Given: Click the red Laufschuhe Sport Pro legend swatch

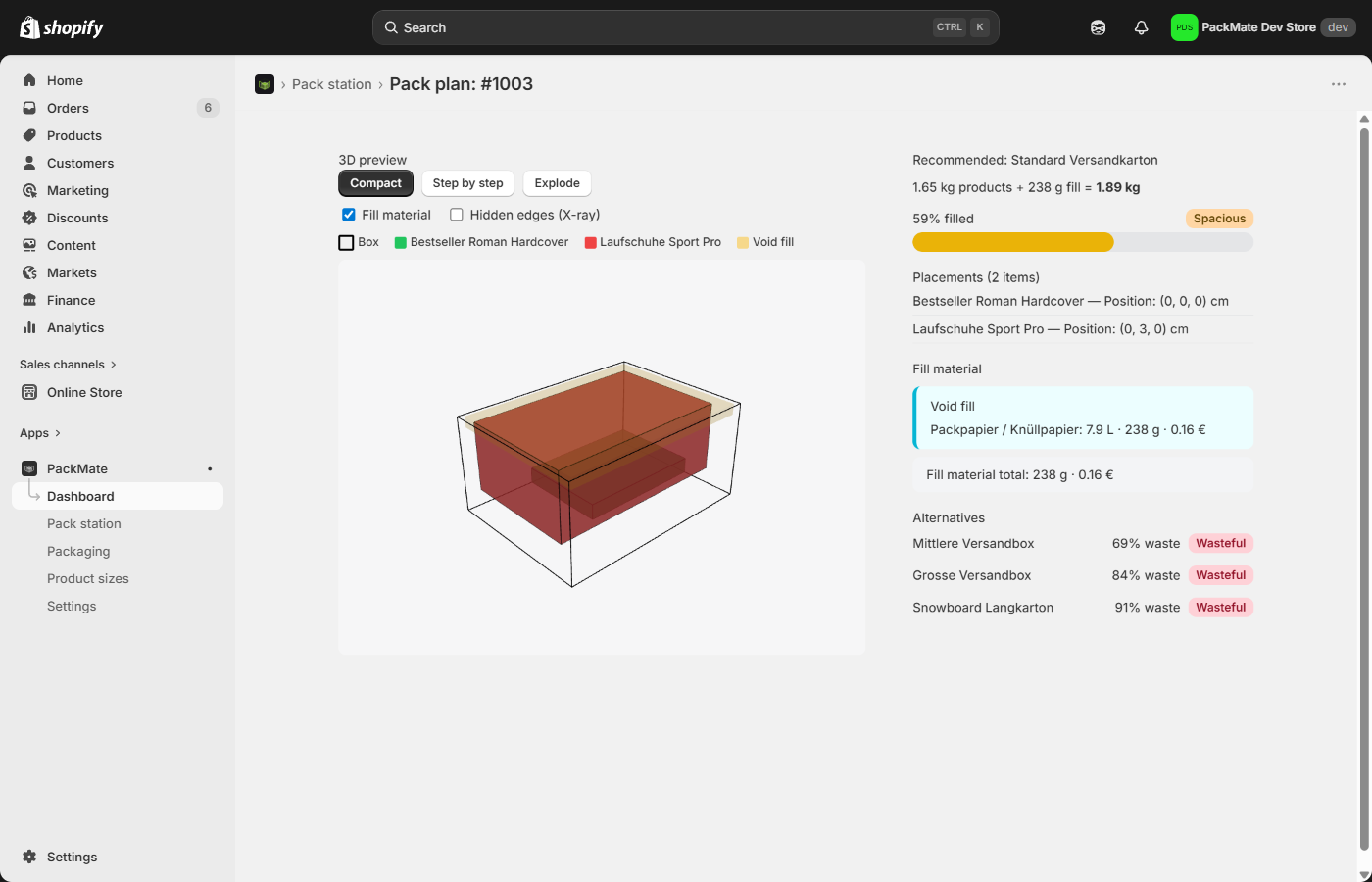Looking at the screenshot, I should coord(591,242).
